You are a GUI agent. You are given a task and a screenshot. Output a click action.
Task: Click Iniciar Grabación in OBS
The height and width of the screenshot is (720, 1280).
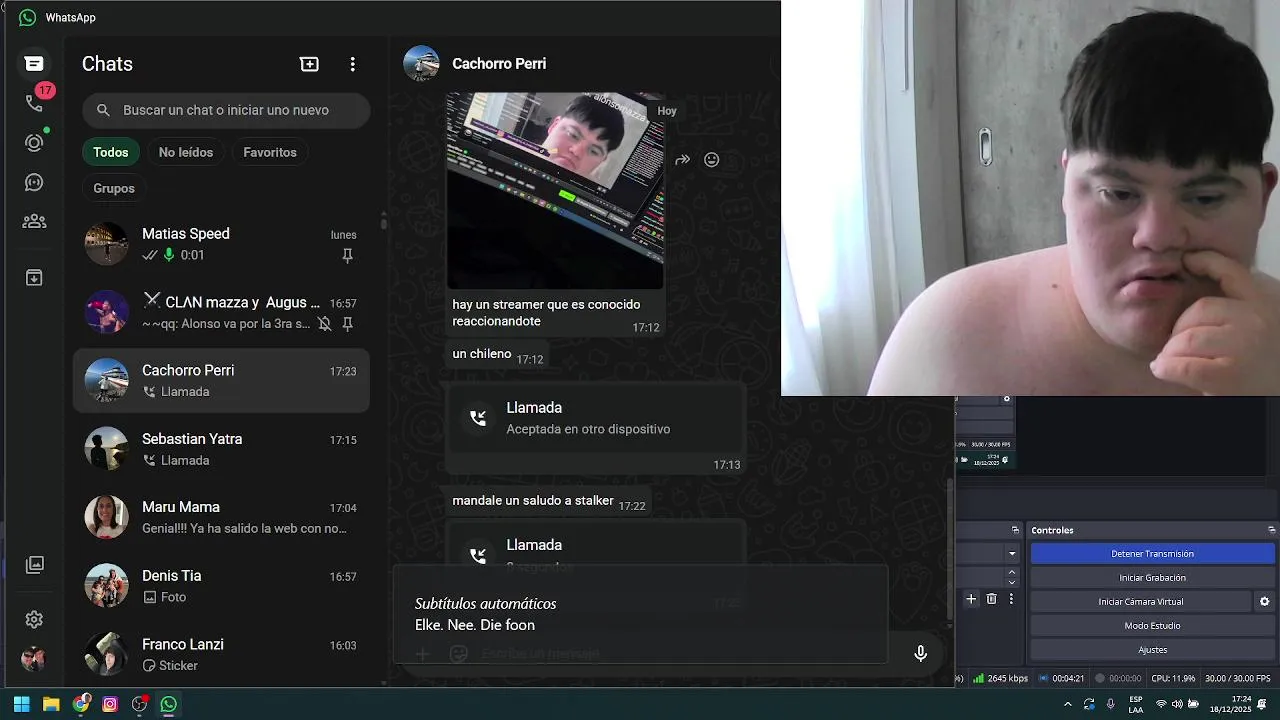1152,577
